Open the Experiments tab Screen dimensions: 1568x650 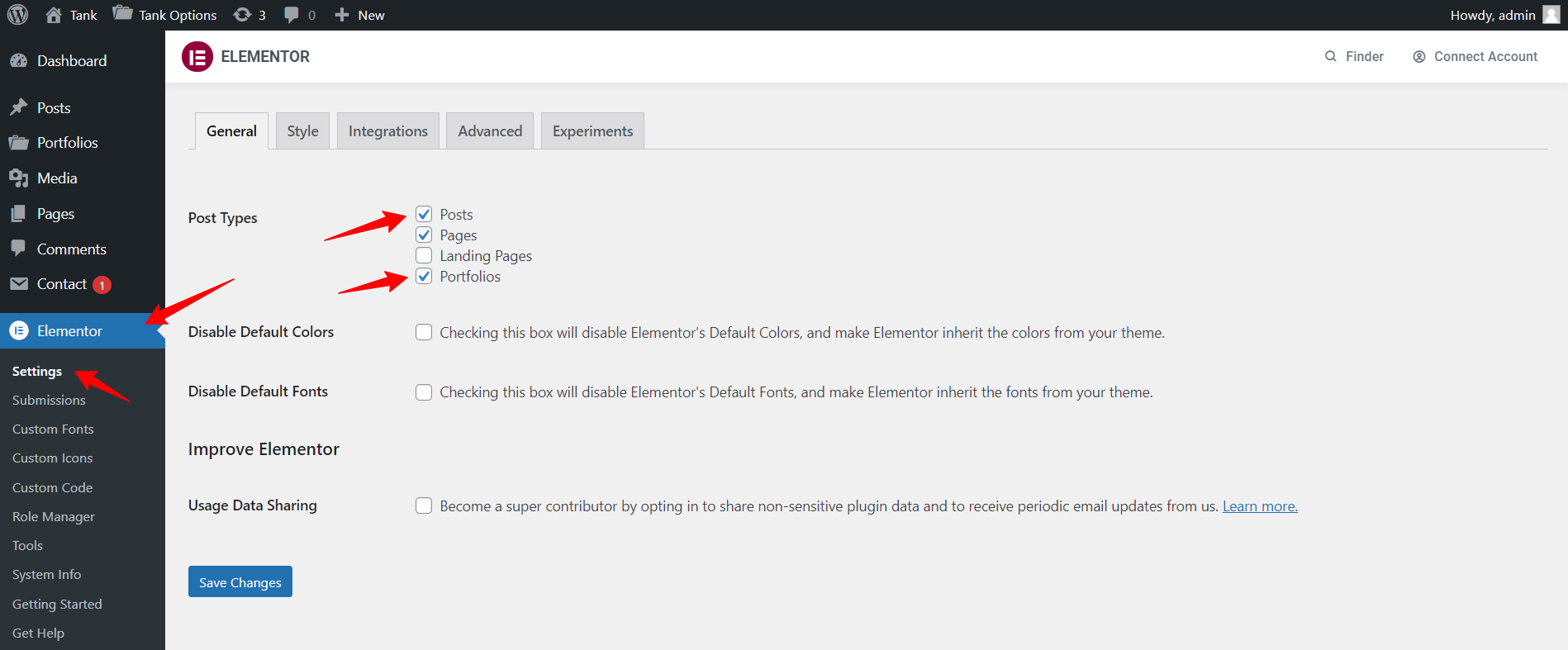(x=592, y=131)
